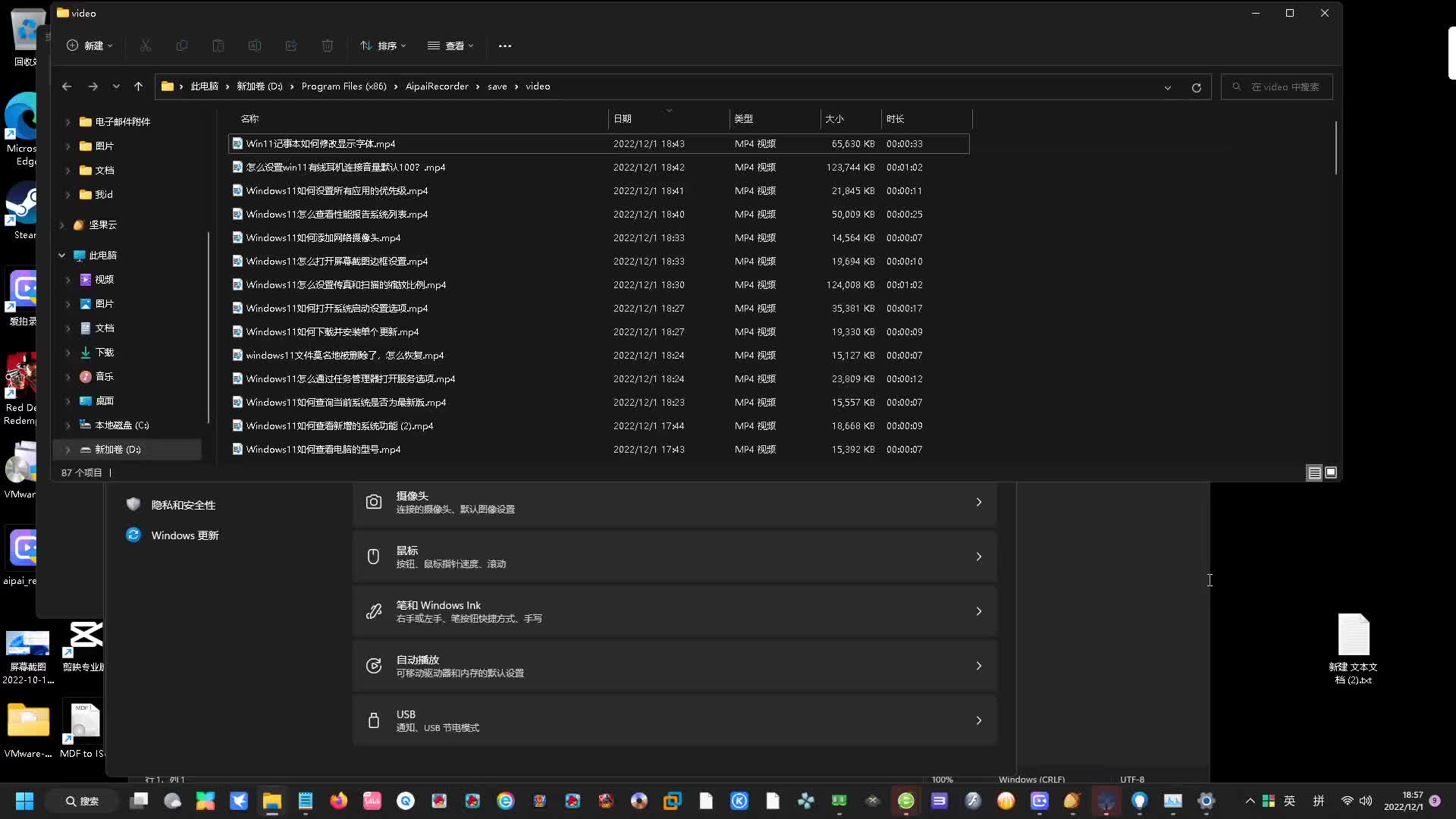Expand the 本地磁盘 (C:) tree node
This screenshot has width=1456, height=819.
coord(67,425)
